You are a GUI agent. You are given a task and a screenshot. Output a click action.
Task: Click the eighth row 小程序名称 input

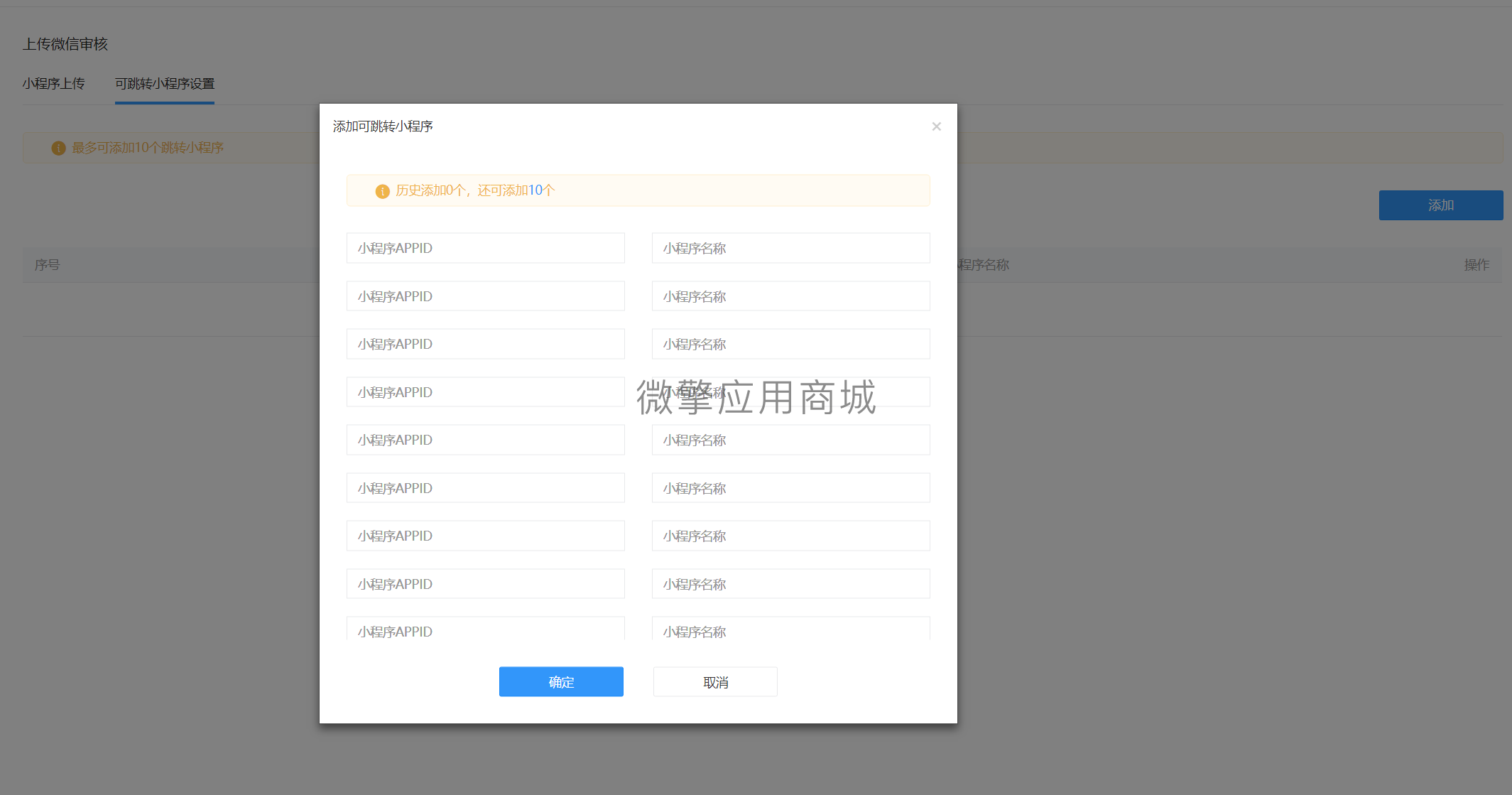tap(791, 584)
